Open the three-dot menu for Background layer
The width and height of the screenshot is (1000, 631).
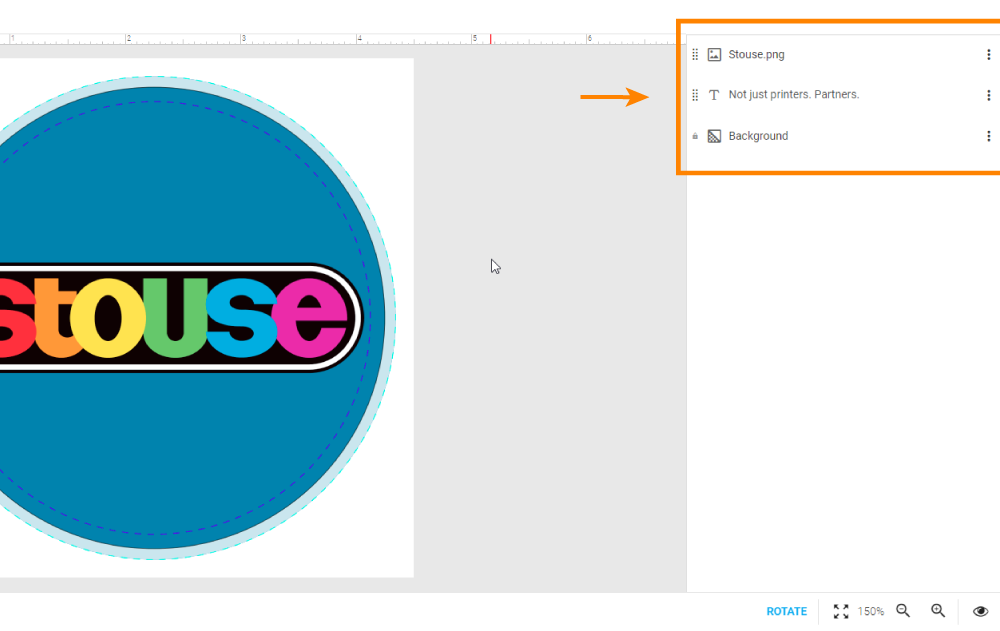989,136
